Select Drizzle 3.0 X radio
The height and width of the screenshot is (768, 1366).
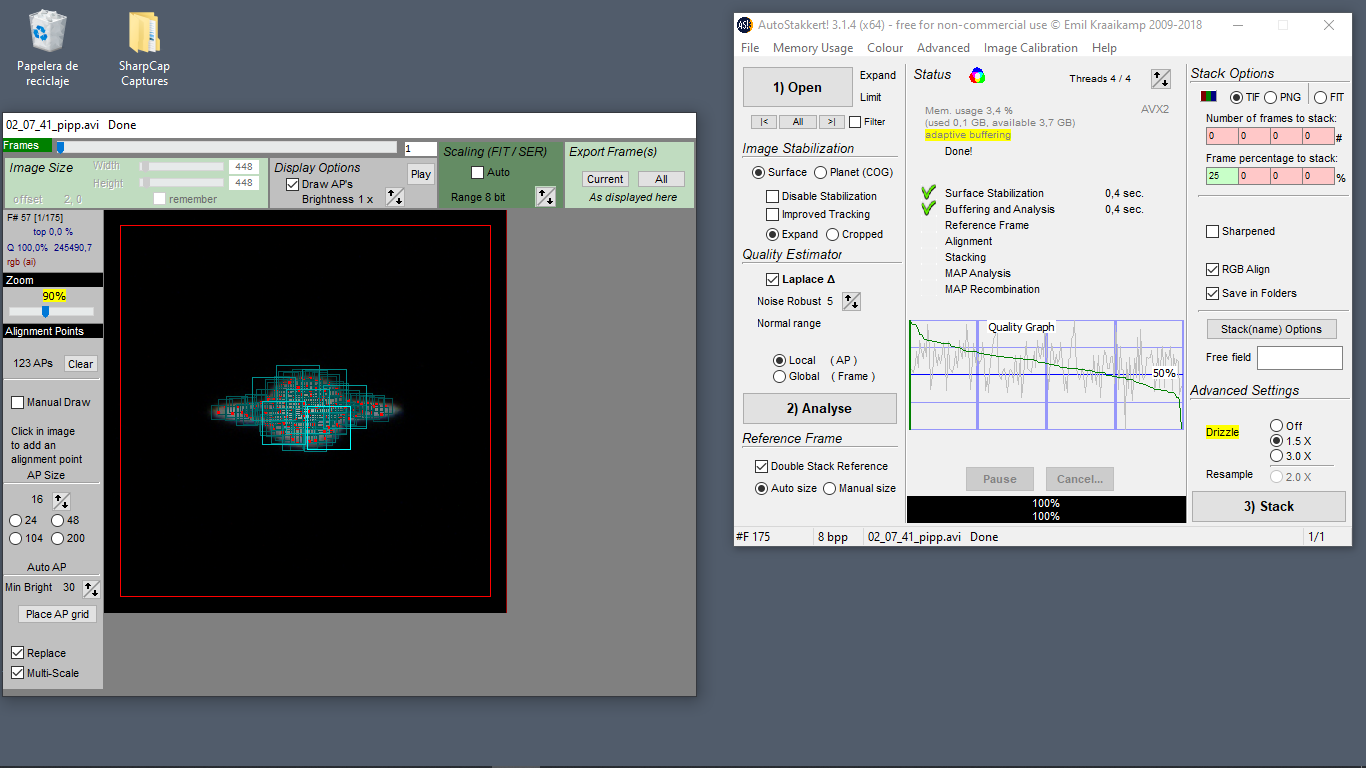(1276, 456)
